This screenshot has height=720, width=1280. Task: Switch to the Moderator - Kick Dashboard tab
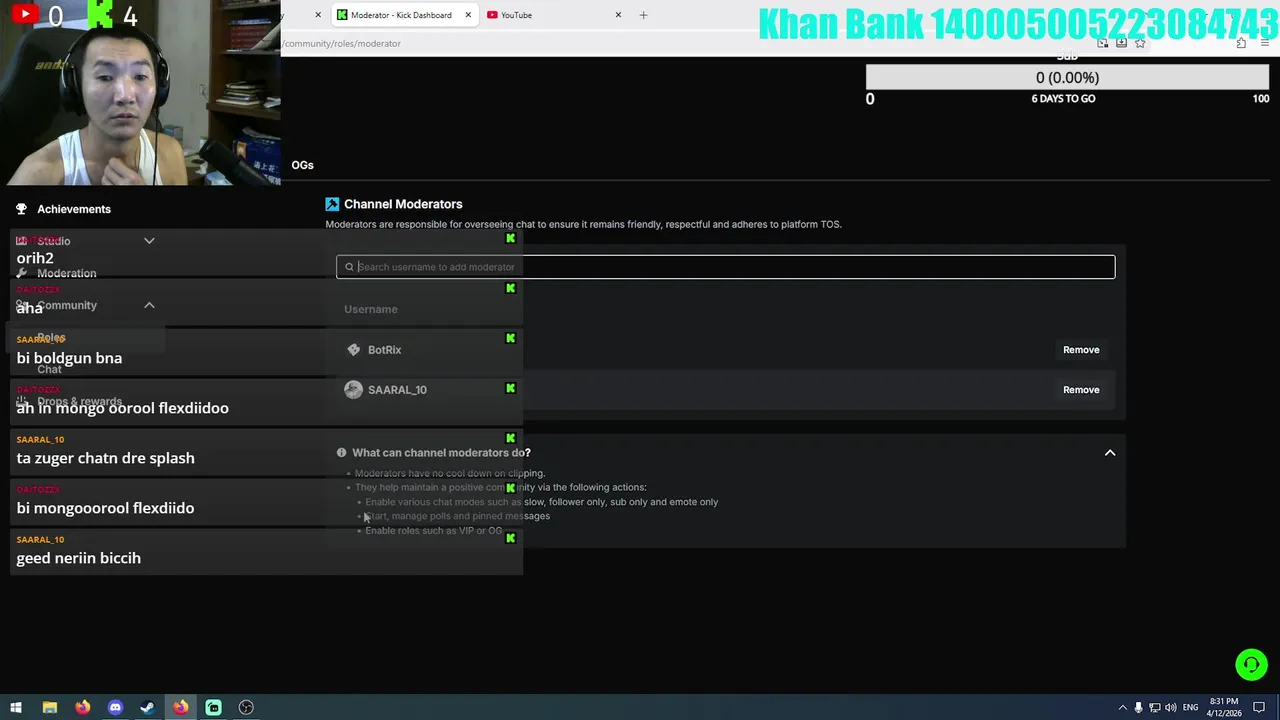403,15
